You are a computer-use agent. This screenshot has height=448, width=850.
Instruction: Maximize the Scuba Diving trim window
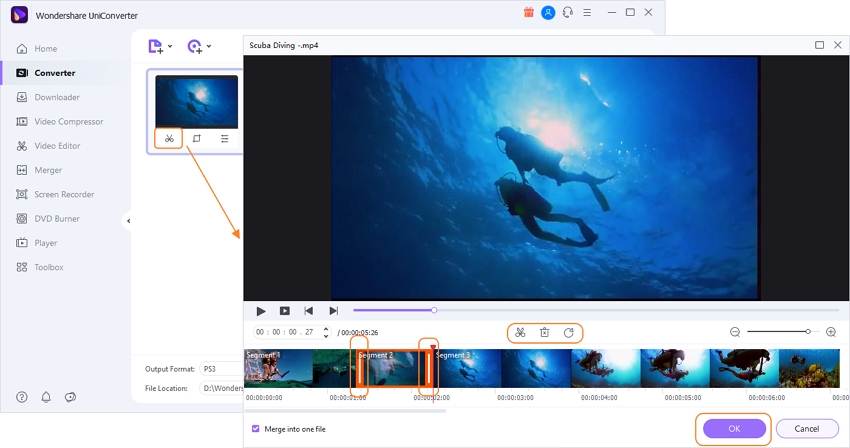820,45
